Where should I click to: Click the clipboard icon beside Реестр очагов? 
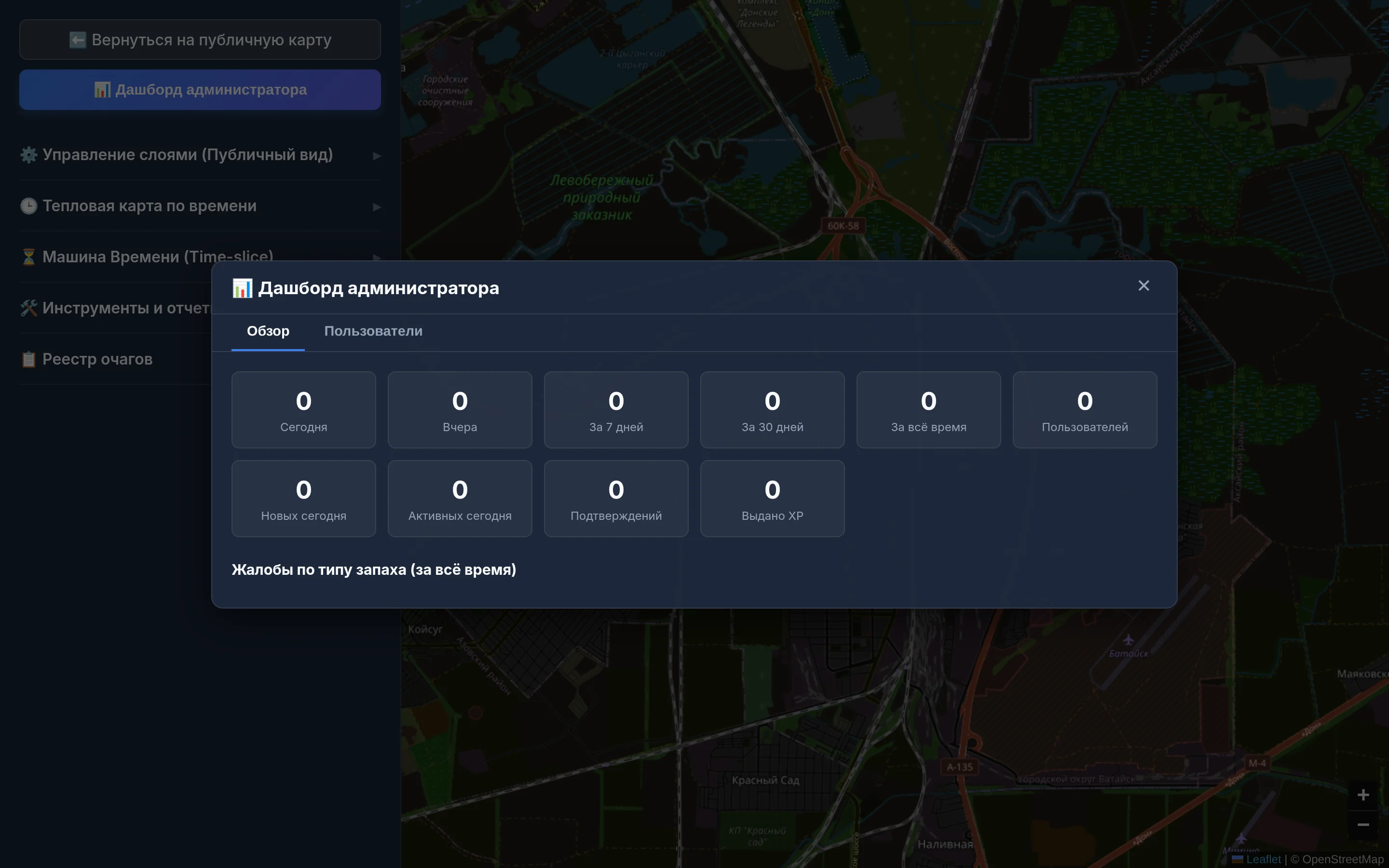(x=29, y=359)
